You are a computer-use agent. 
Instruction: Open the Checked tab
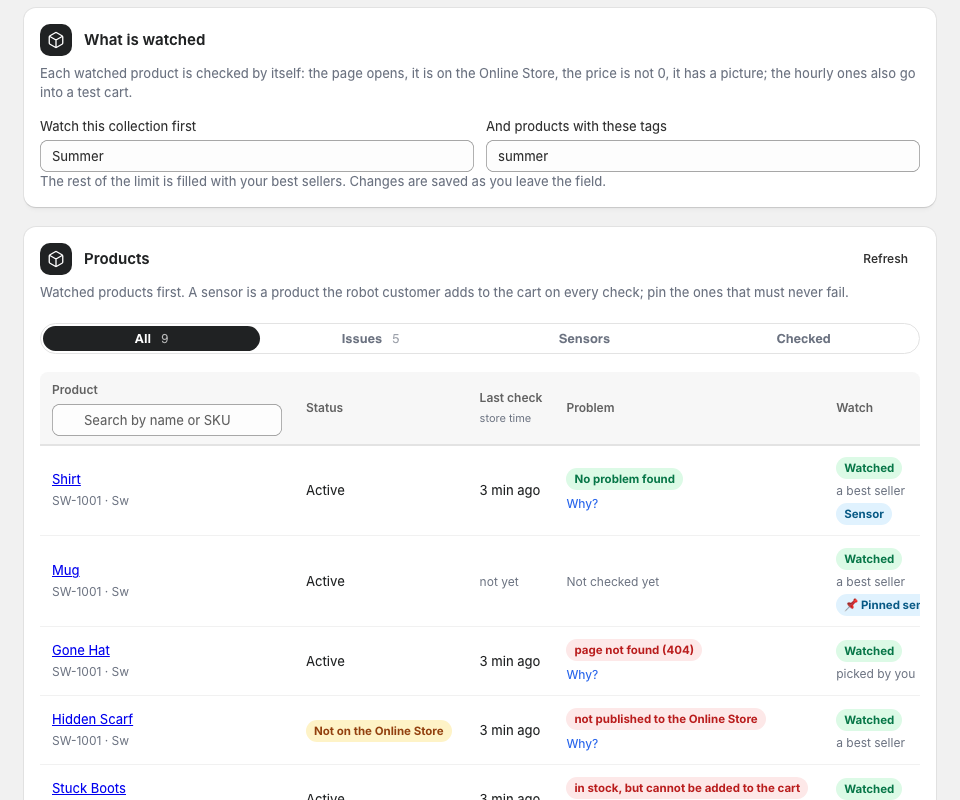coord(803,338)
